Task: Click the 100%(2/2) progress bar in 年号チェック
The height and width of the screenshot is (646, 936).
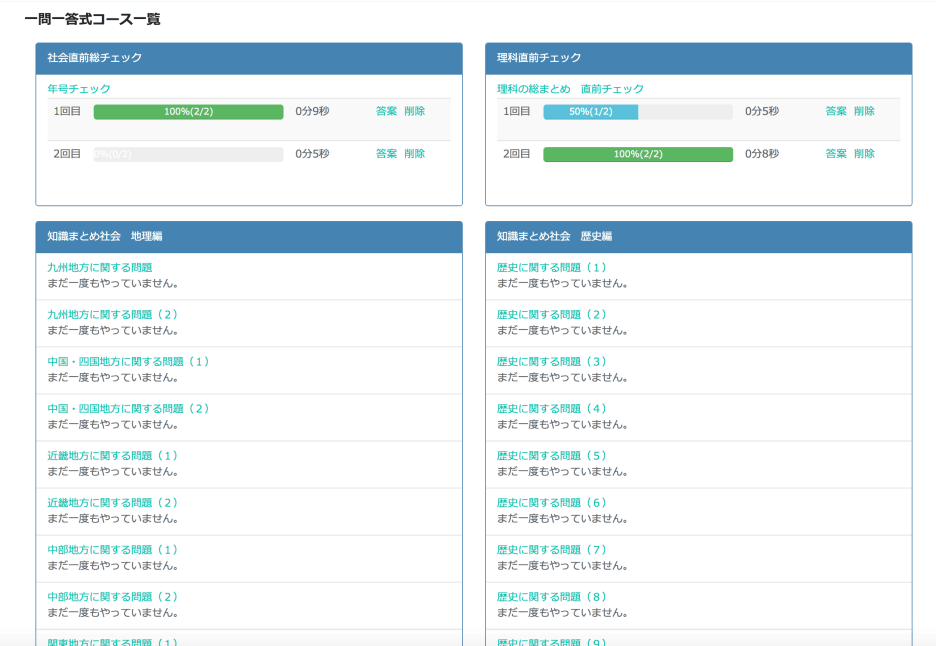Action: click(x=188, y=112)
